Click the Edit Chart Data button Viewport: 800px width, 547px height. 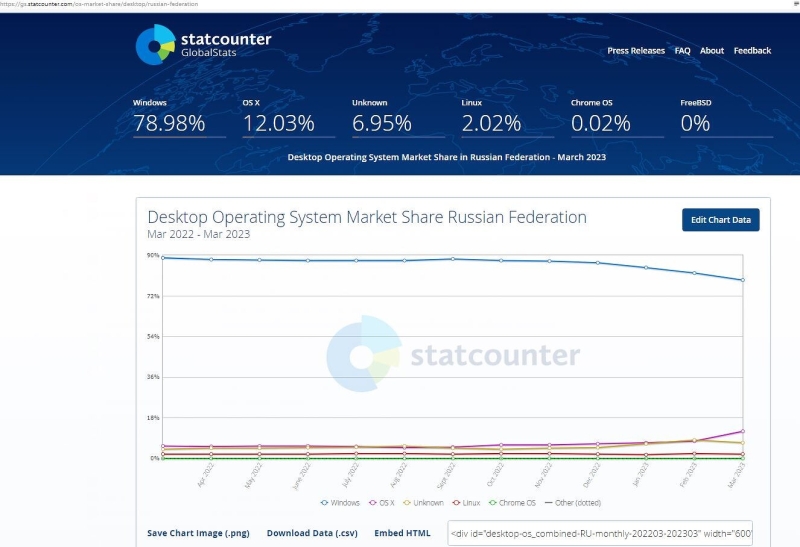pos(720,220)
